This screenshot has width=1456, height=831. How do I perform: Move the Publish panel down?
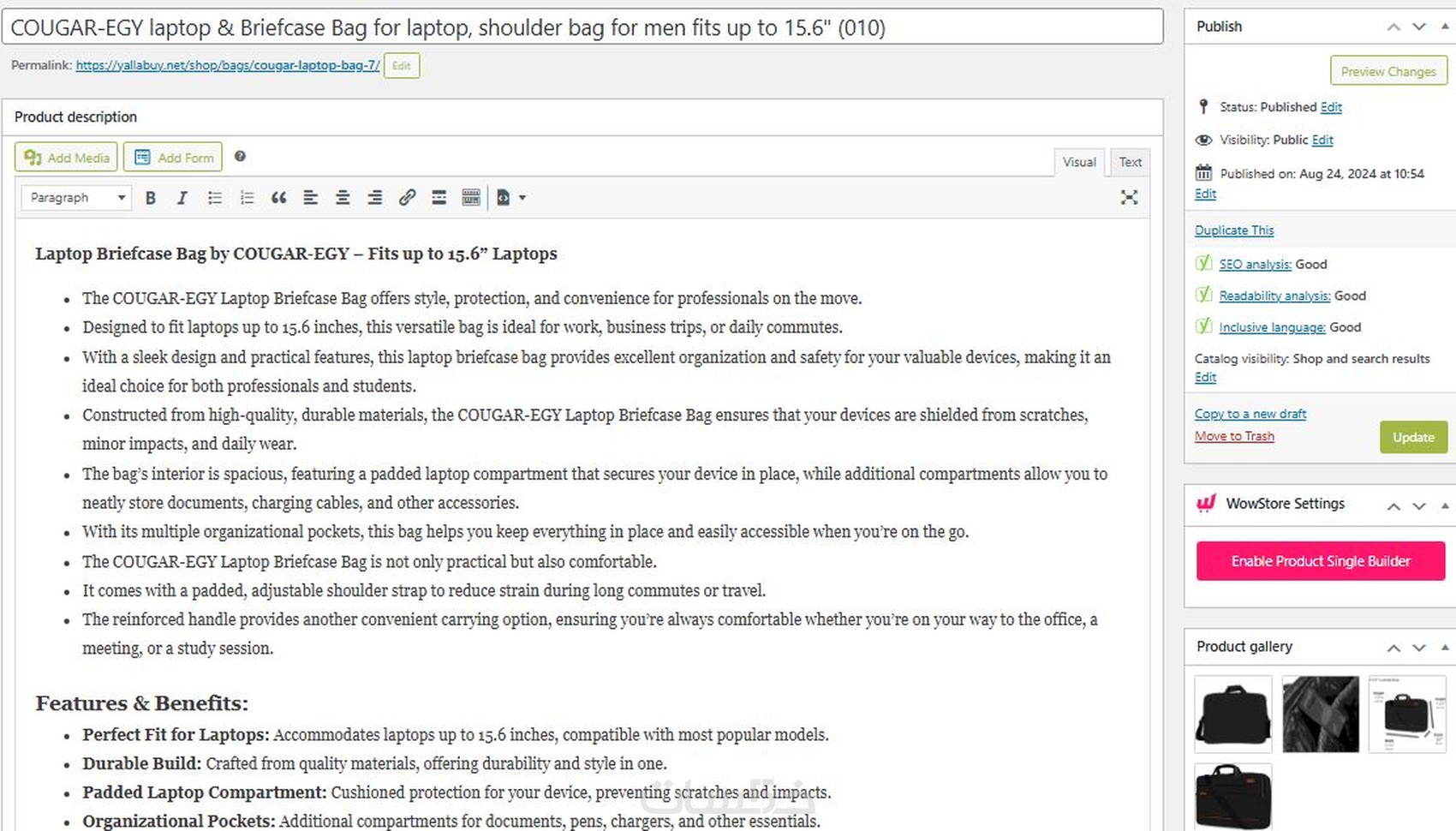point(1419,27)
